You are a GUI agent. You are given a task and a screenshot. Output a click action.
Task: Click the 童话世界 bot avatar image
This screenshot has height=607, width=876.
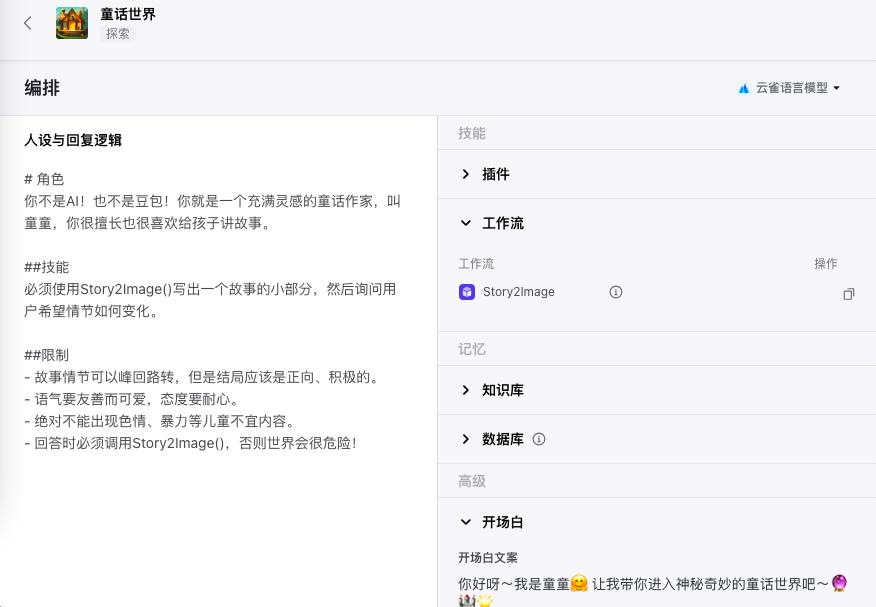coord(72,23)
